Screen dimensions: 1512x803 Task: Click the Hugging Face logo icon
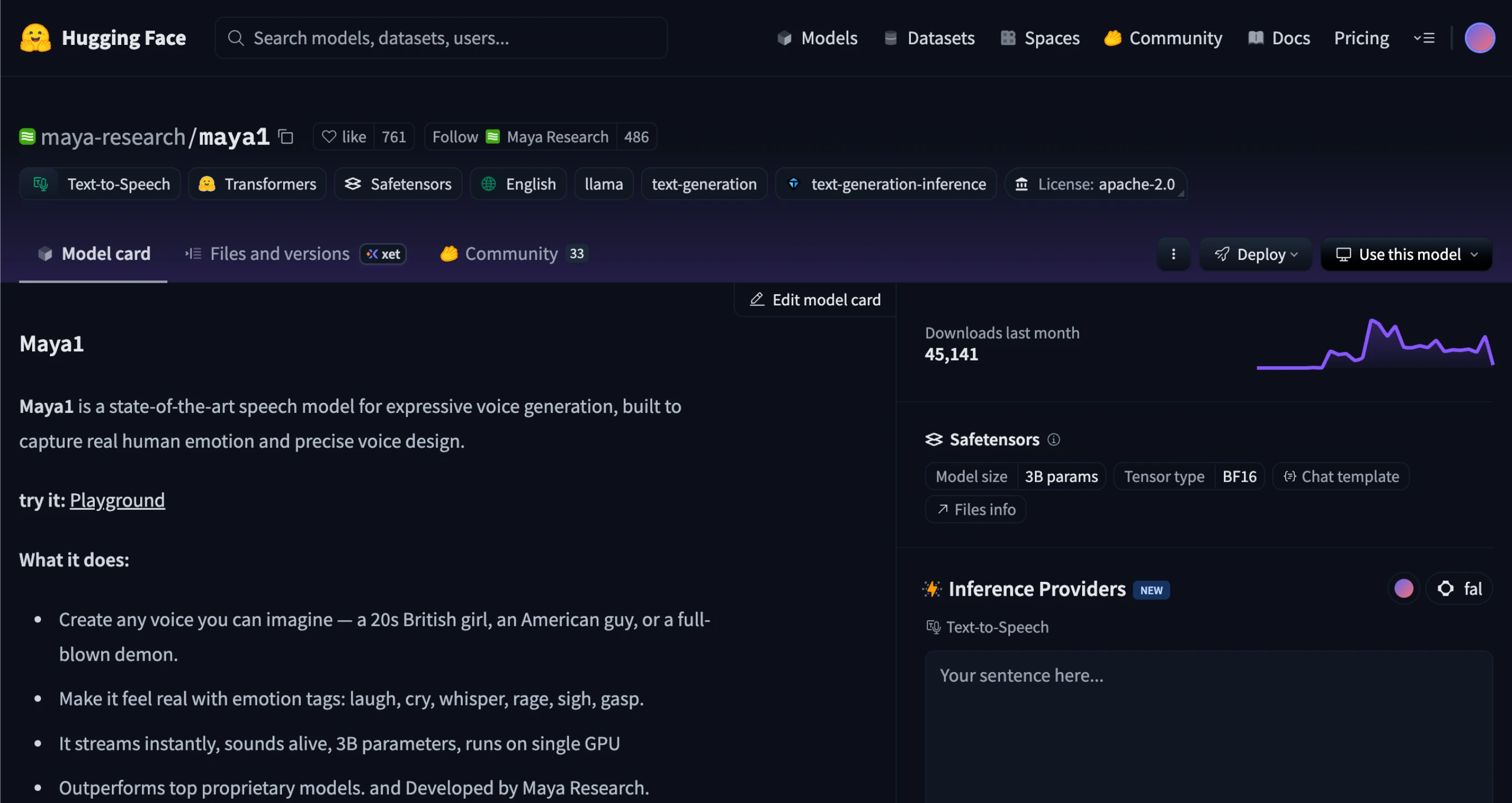coord(35,38)
